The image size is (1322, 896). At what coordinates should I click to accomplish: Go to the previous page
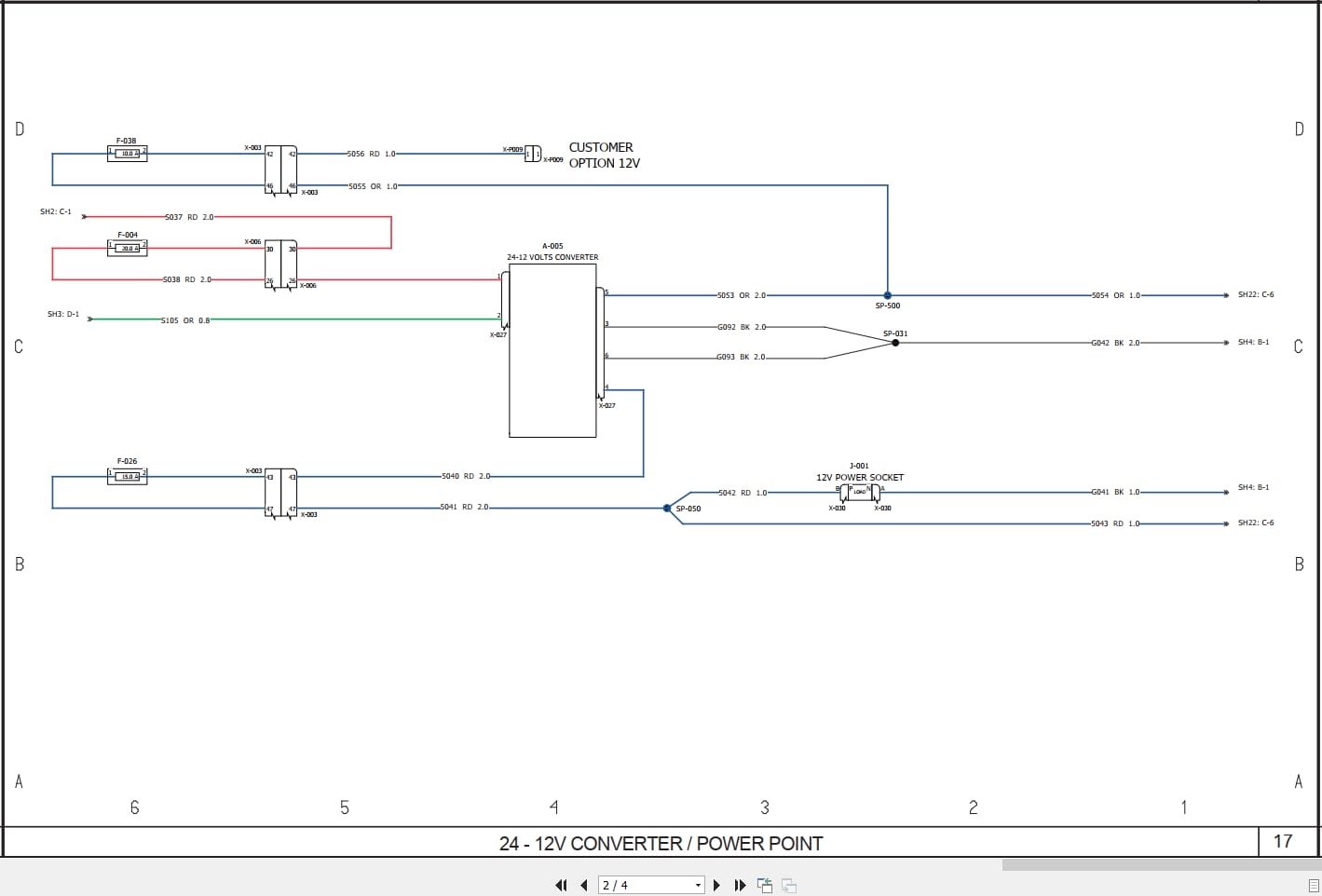point(584,885)
